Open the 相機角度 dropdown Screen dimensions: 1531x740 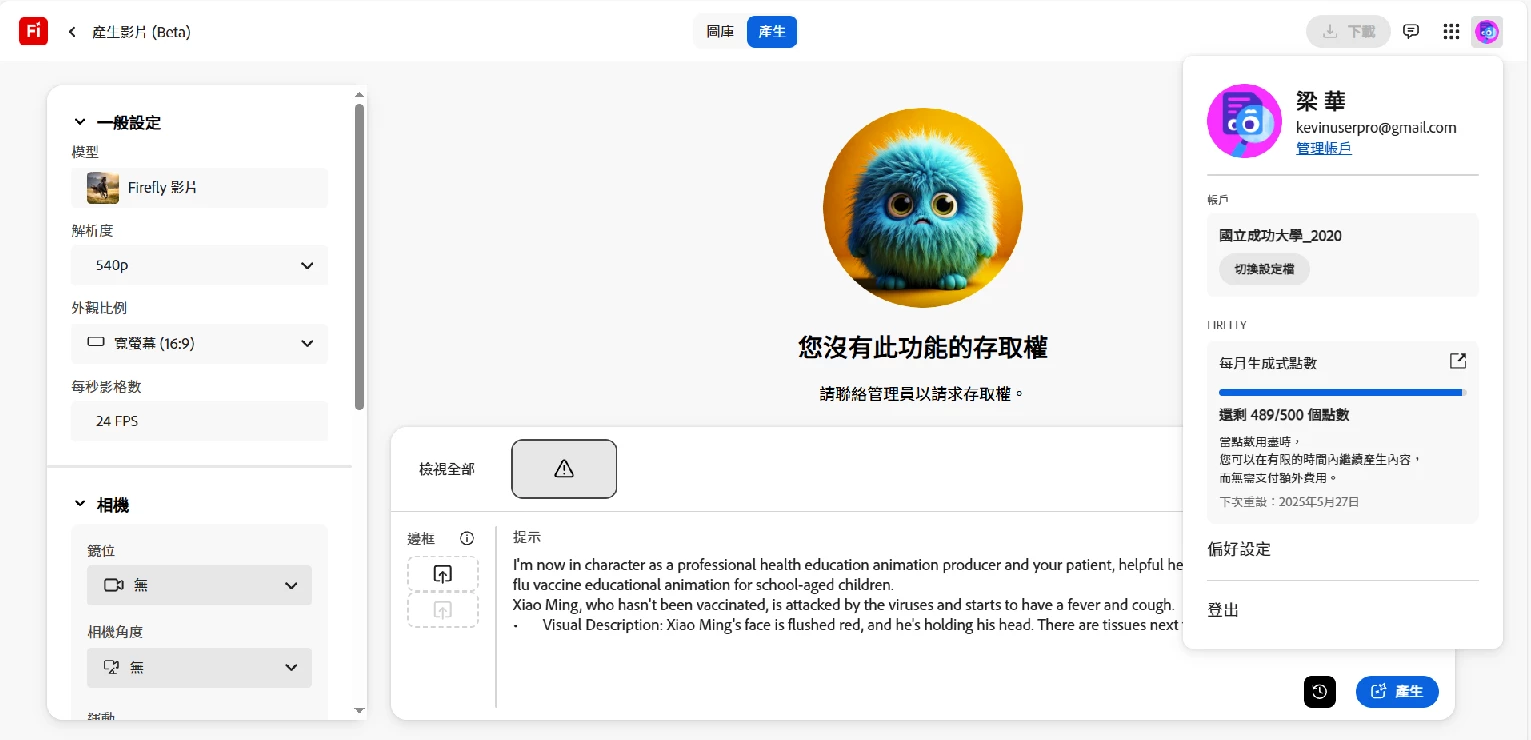[199, 667]
